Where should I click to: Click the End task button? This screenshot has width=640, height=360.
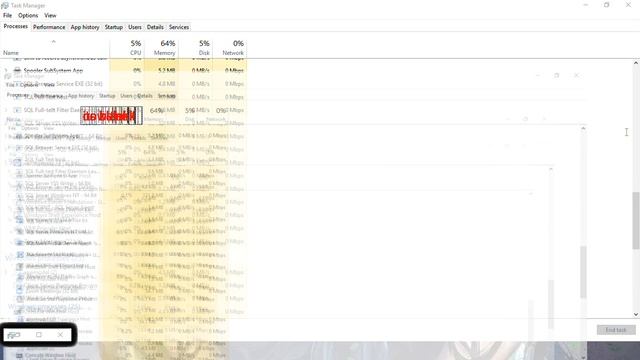[x=616, y=330]
